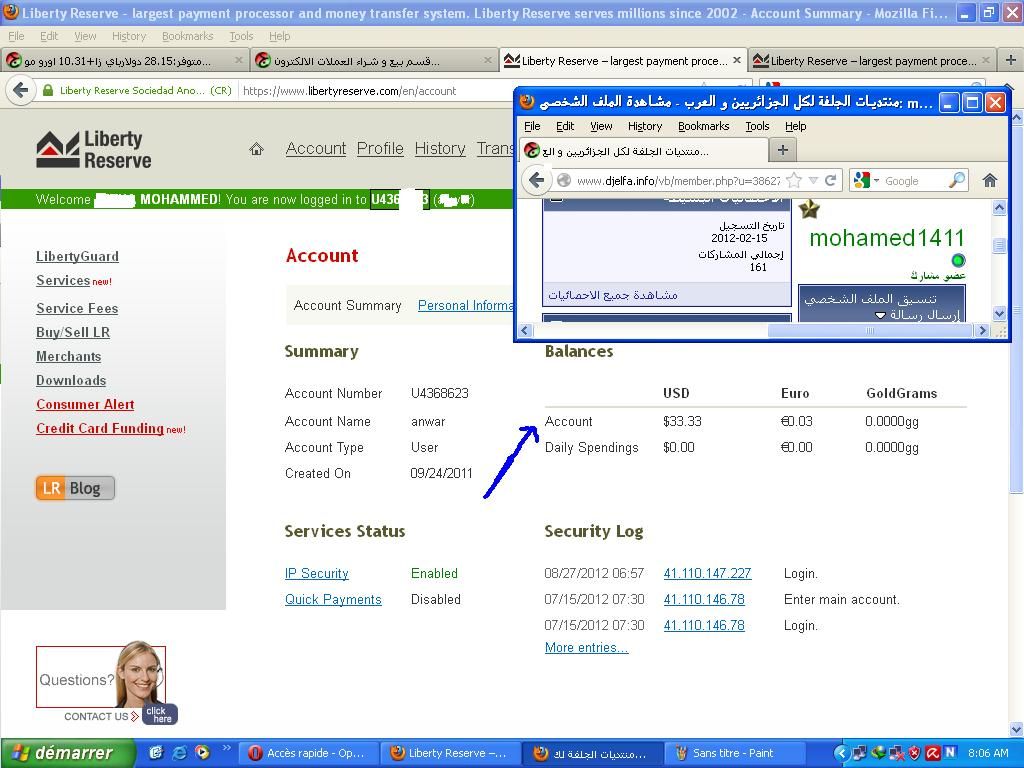This screenshot has height=768, width=1024.
Task: Click the Questions contact us banner
Action: click(x=106, y=682)
